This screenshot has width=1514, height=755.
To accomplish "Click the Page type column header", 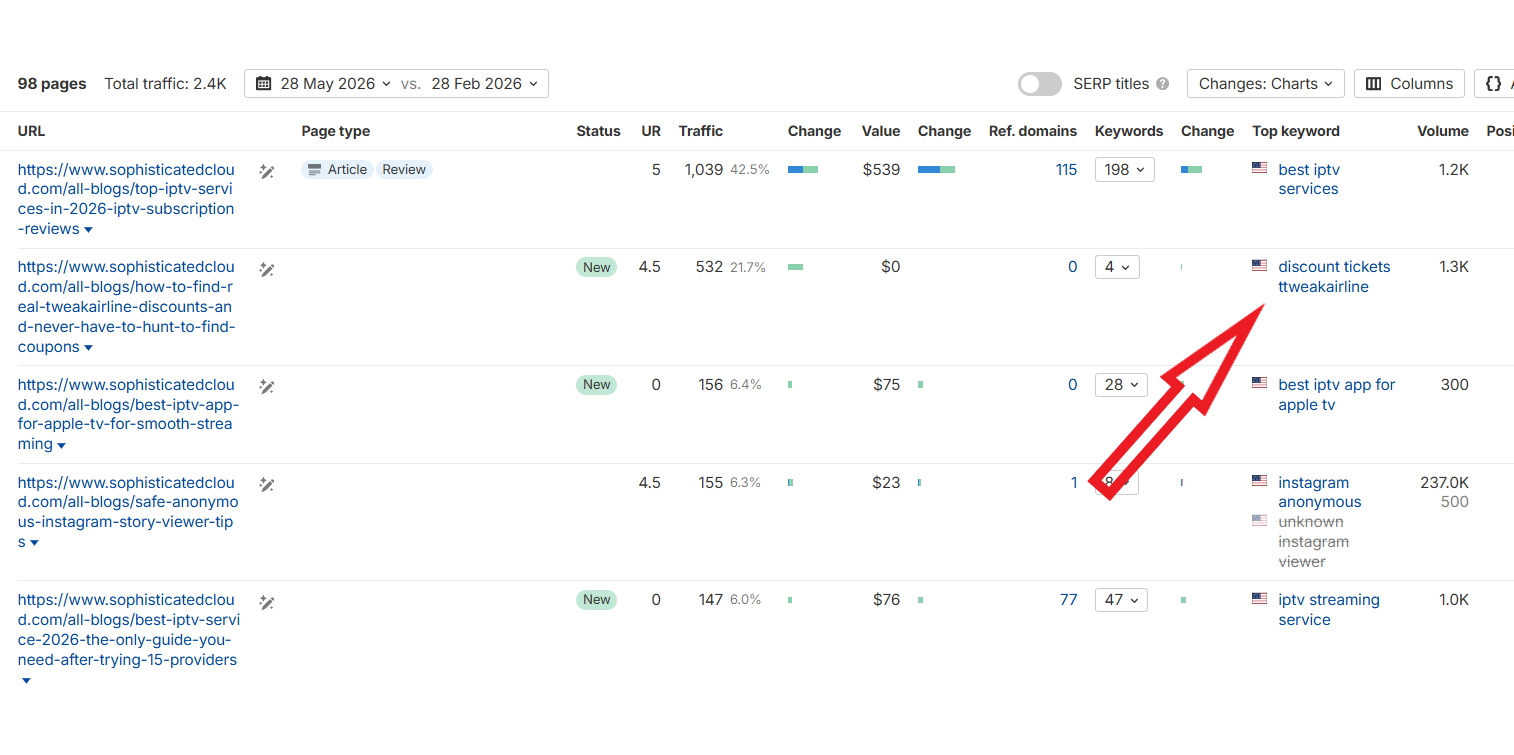I will (x=336, y=131).
